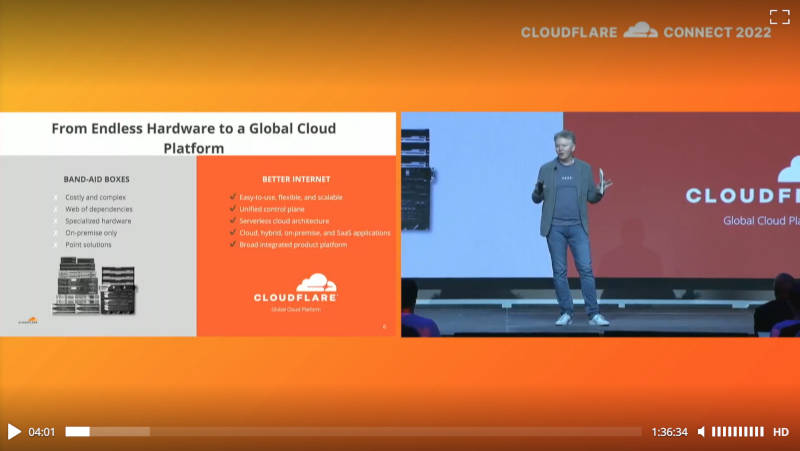Screen dimensions: 800x451
Task: Click the speaker video feed
Action: 601,224
